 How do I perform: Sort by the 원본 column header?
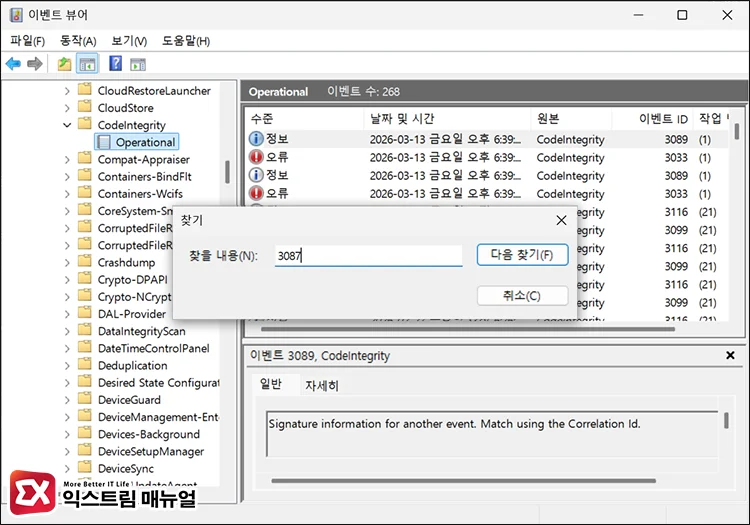pos(571,119)
